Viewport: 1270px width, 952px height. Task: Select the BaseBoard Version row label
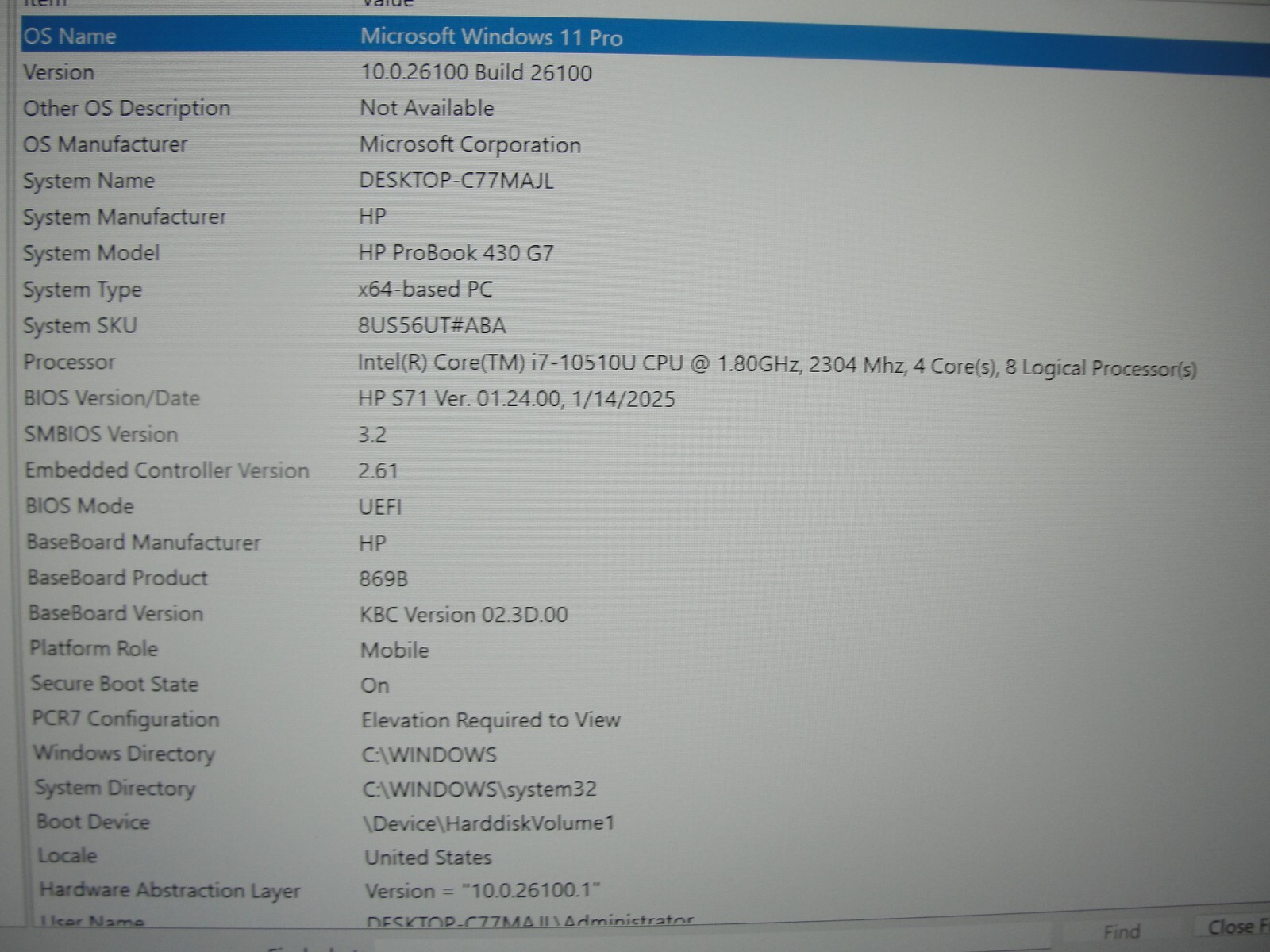[116, 613]
